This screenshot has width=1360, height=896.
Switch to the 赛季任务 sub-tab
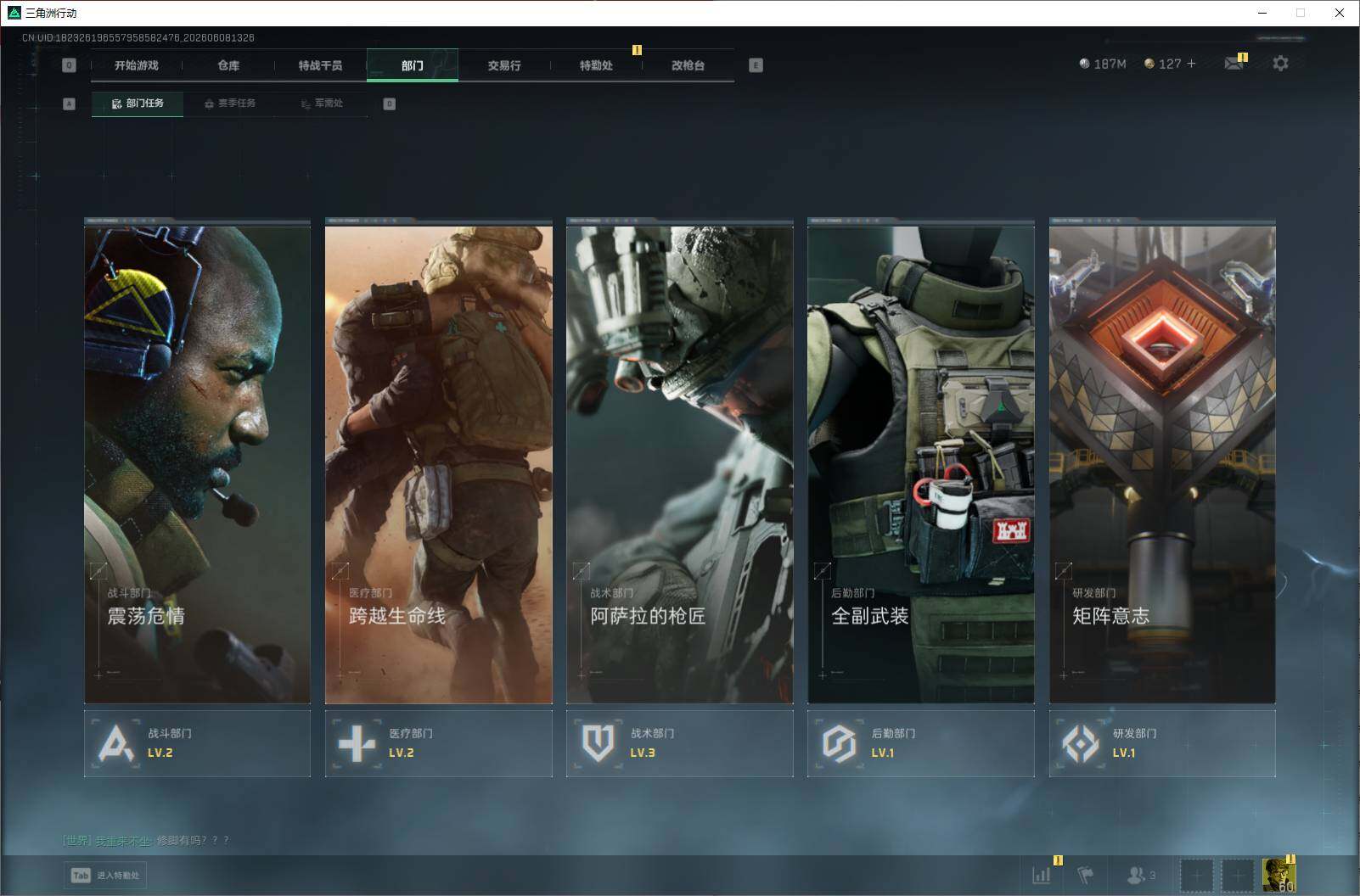pyautogui.click(x=229, y=104)
